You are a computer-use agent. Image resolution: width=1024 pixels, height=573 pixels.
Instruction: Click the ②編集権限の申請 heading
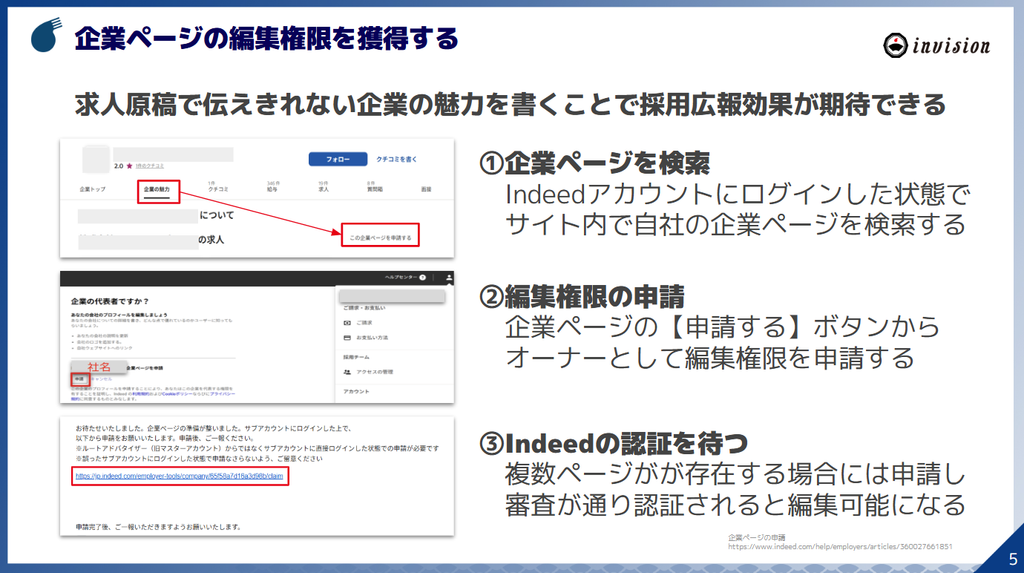pos(582,297)
